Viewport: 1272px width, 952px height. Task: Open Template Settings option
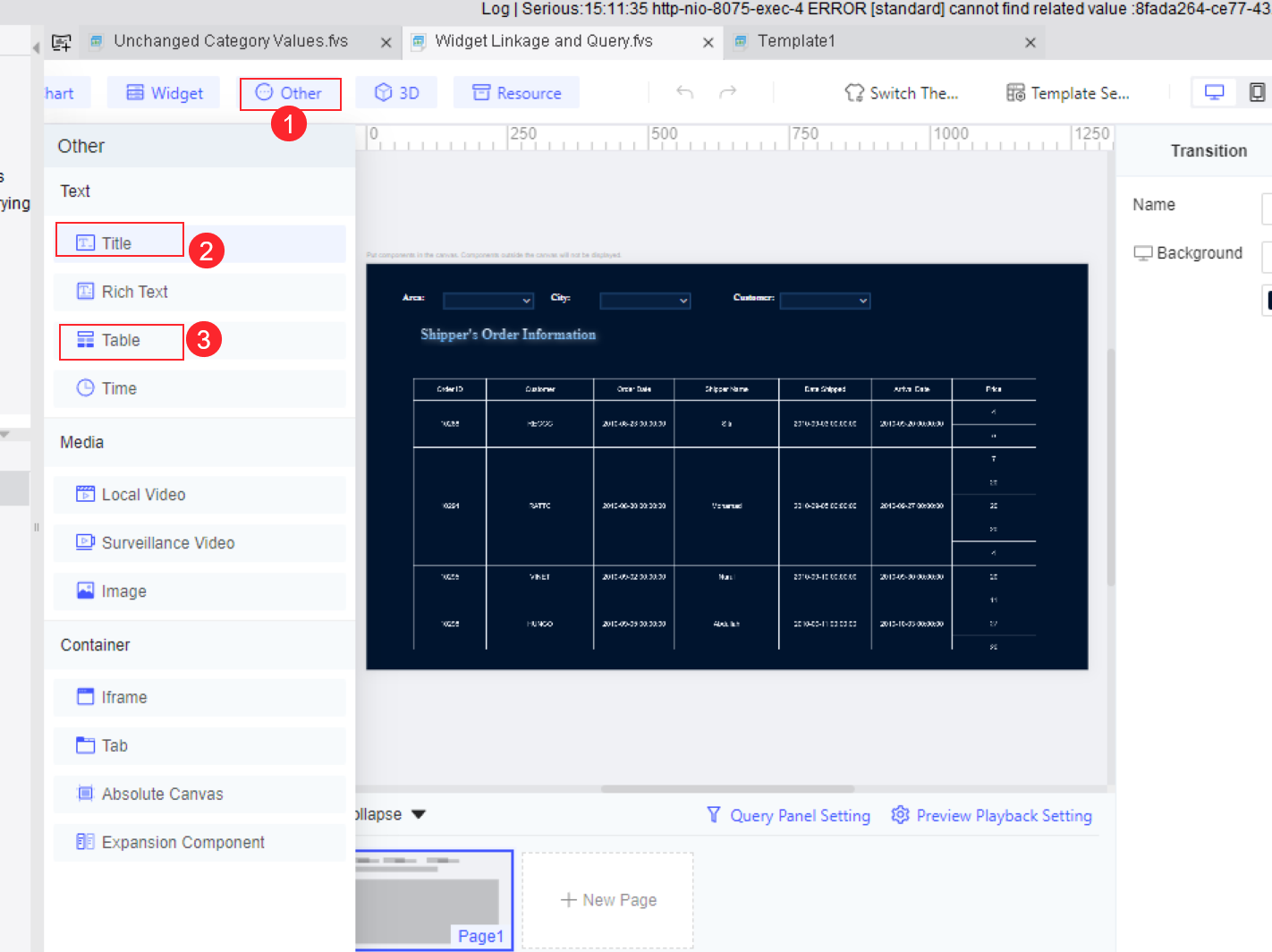(1067, 93)
